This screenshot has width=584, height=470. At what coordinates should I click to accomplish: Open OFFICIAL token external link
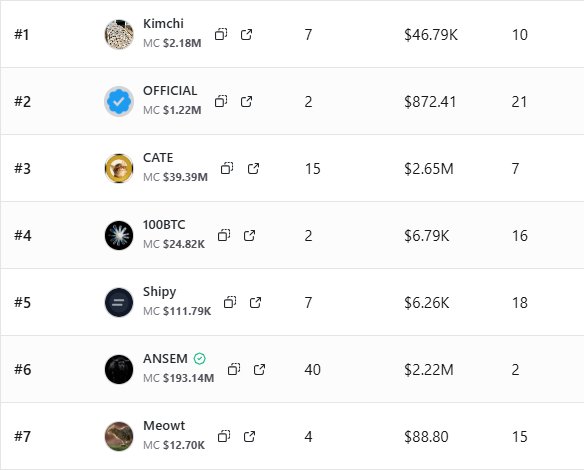[x=246, y=101]
